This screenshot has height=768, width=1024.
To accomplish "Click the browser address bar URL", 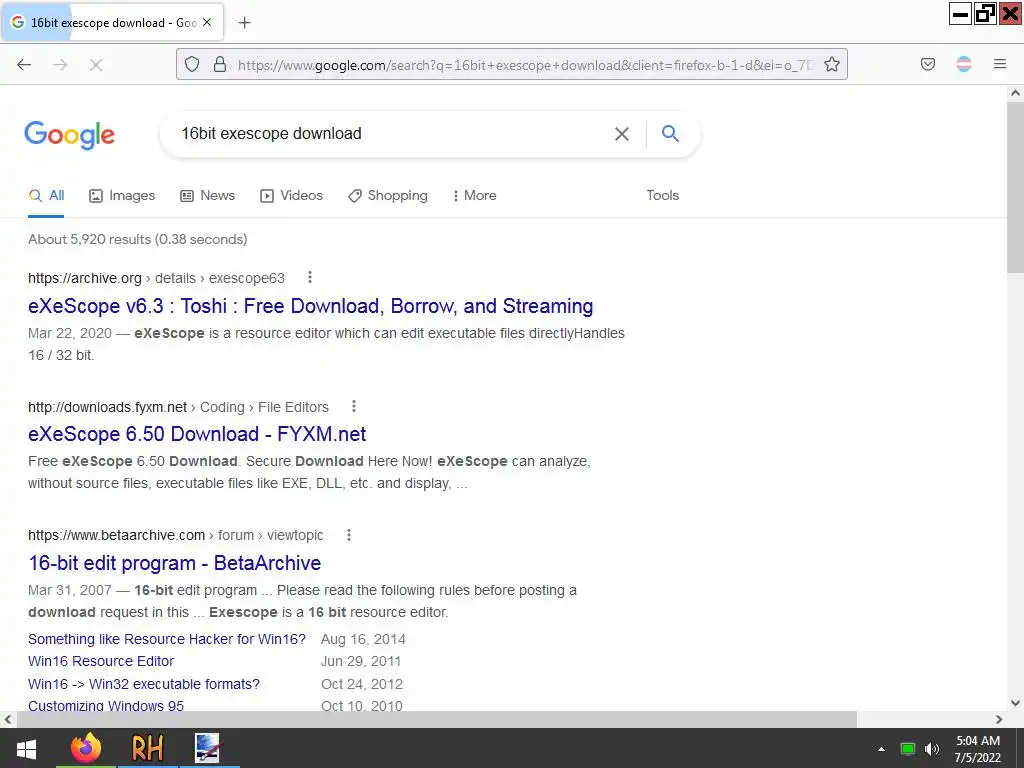I will pyautogui.click(x=526, y=65).
